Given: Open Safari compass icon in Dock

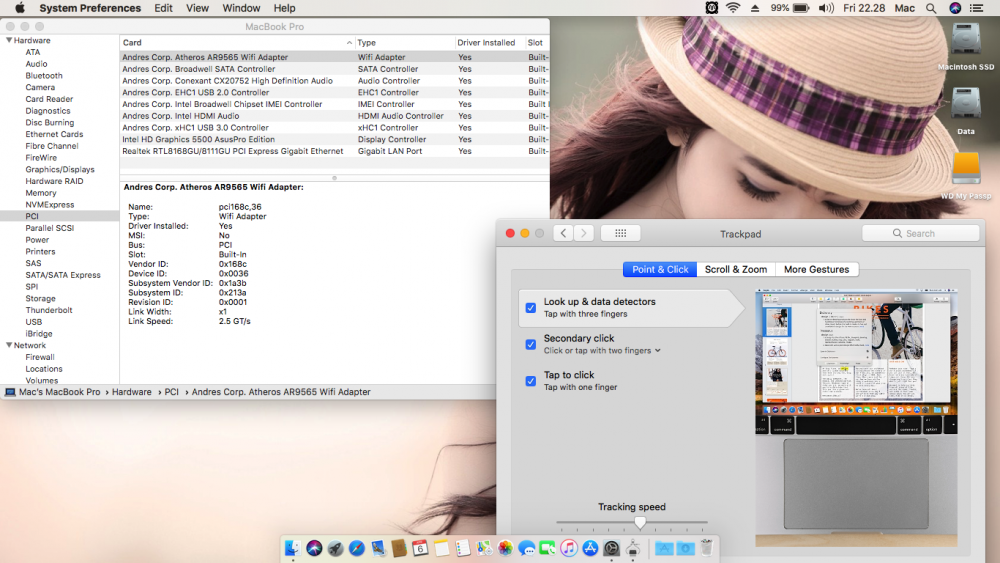Looking at the screenshot, I should click(x=357, y=548).
